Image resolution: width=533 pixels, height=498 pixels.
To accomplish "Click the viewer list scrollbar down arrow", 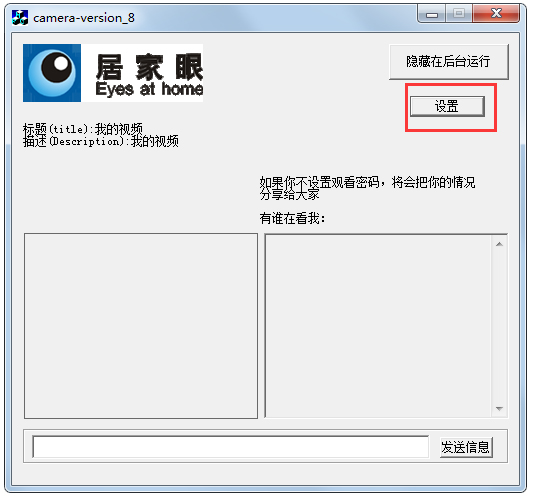I will (499, 409).
